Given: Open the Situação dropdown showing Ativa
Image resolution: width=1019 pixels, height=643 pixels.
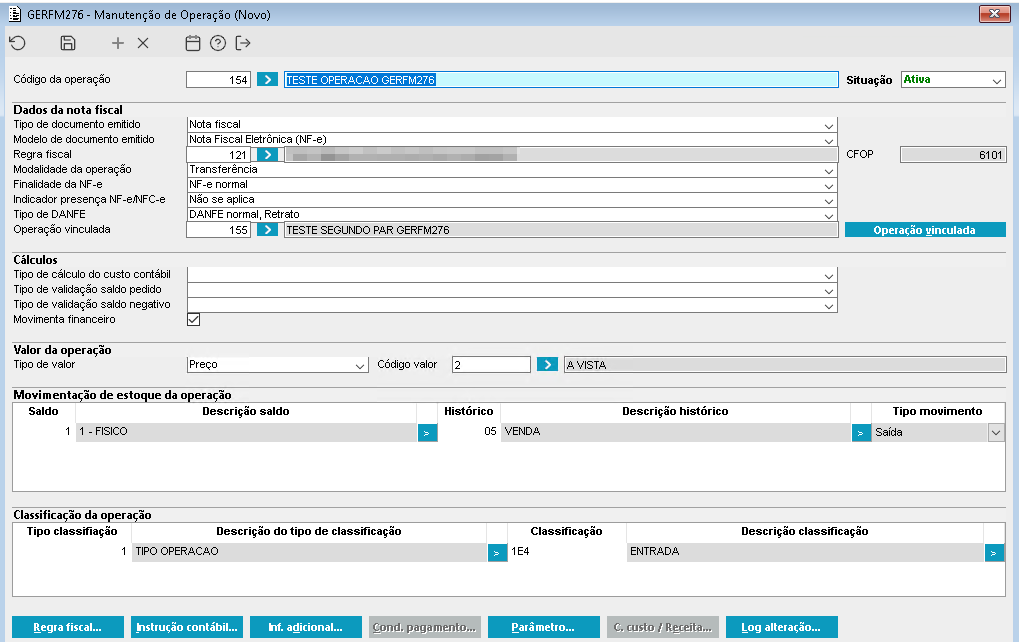Looking at the screenshot, I should point(953,79).
